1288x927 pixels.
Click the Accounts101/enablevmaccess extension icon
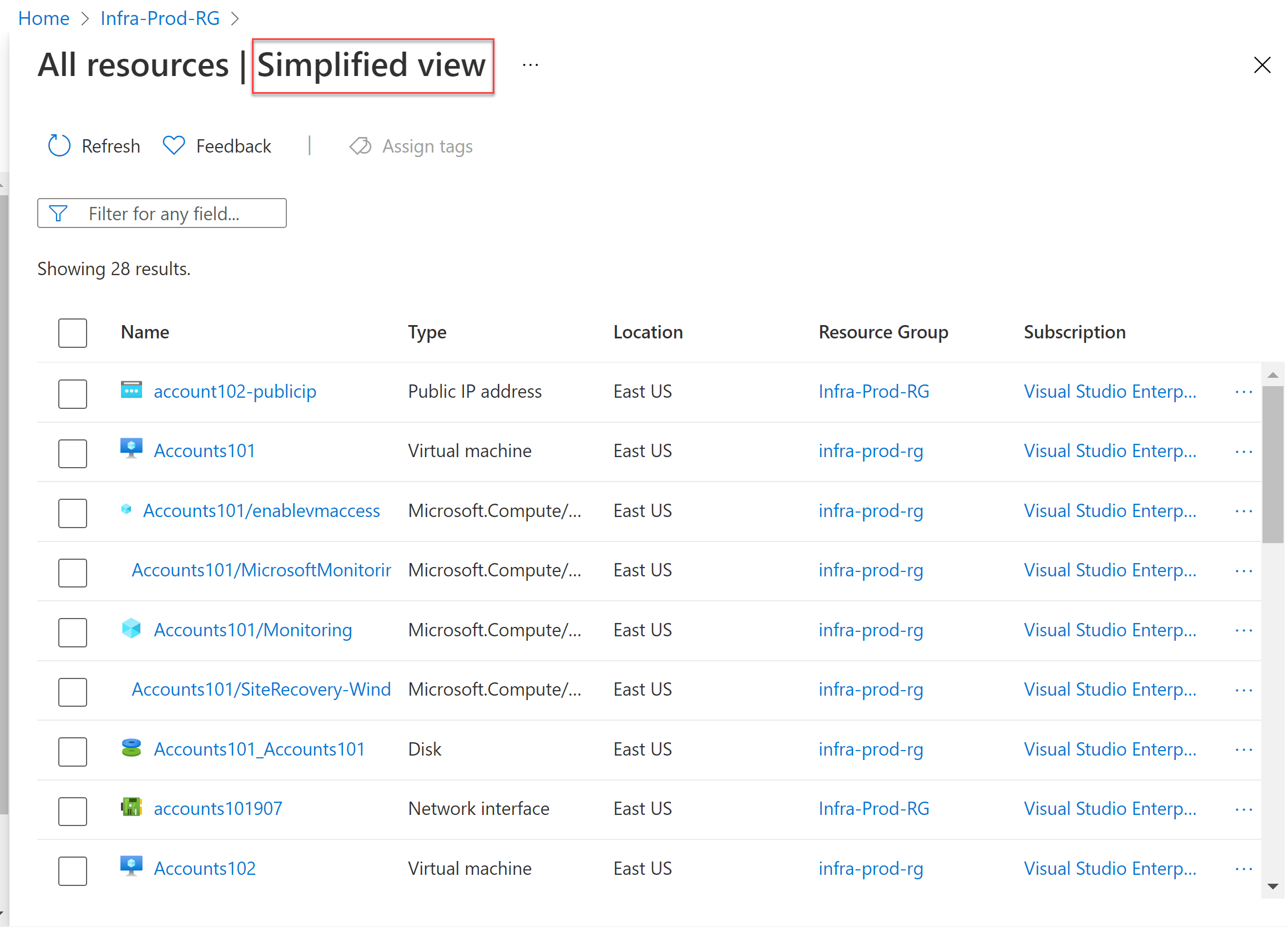tap(126, 509)
